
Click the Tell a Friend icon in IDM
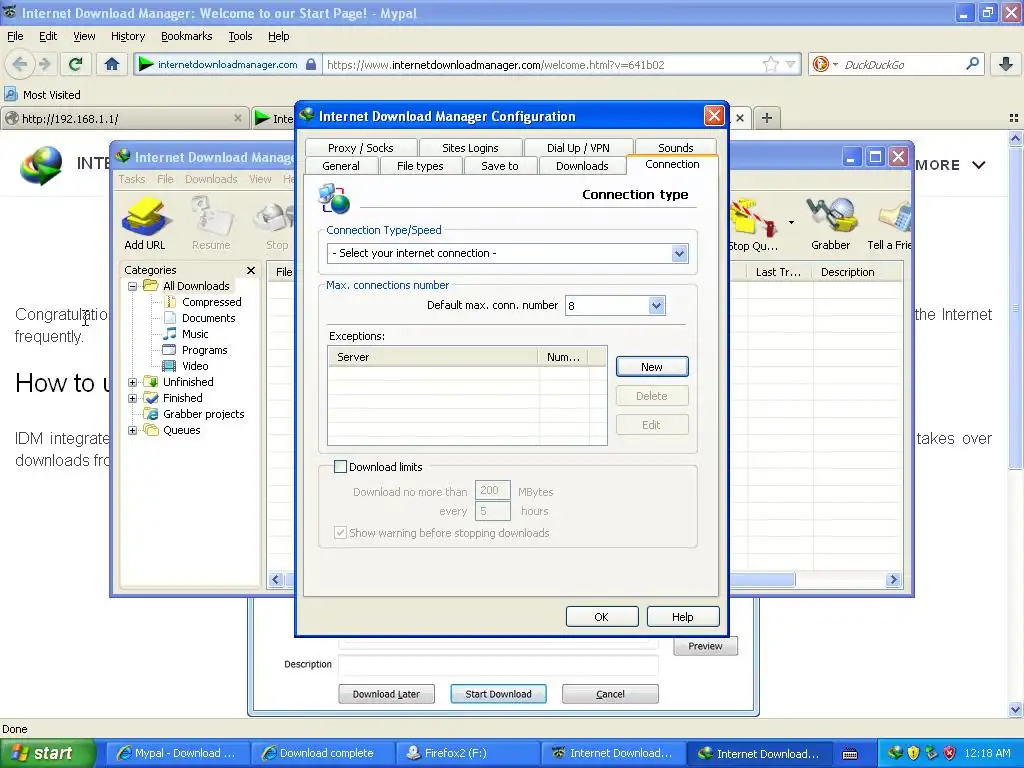pyautogui.click(x=889, y=223)
